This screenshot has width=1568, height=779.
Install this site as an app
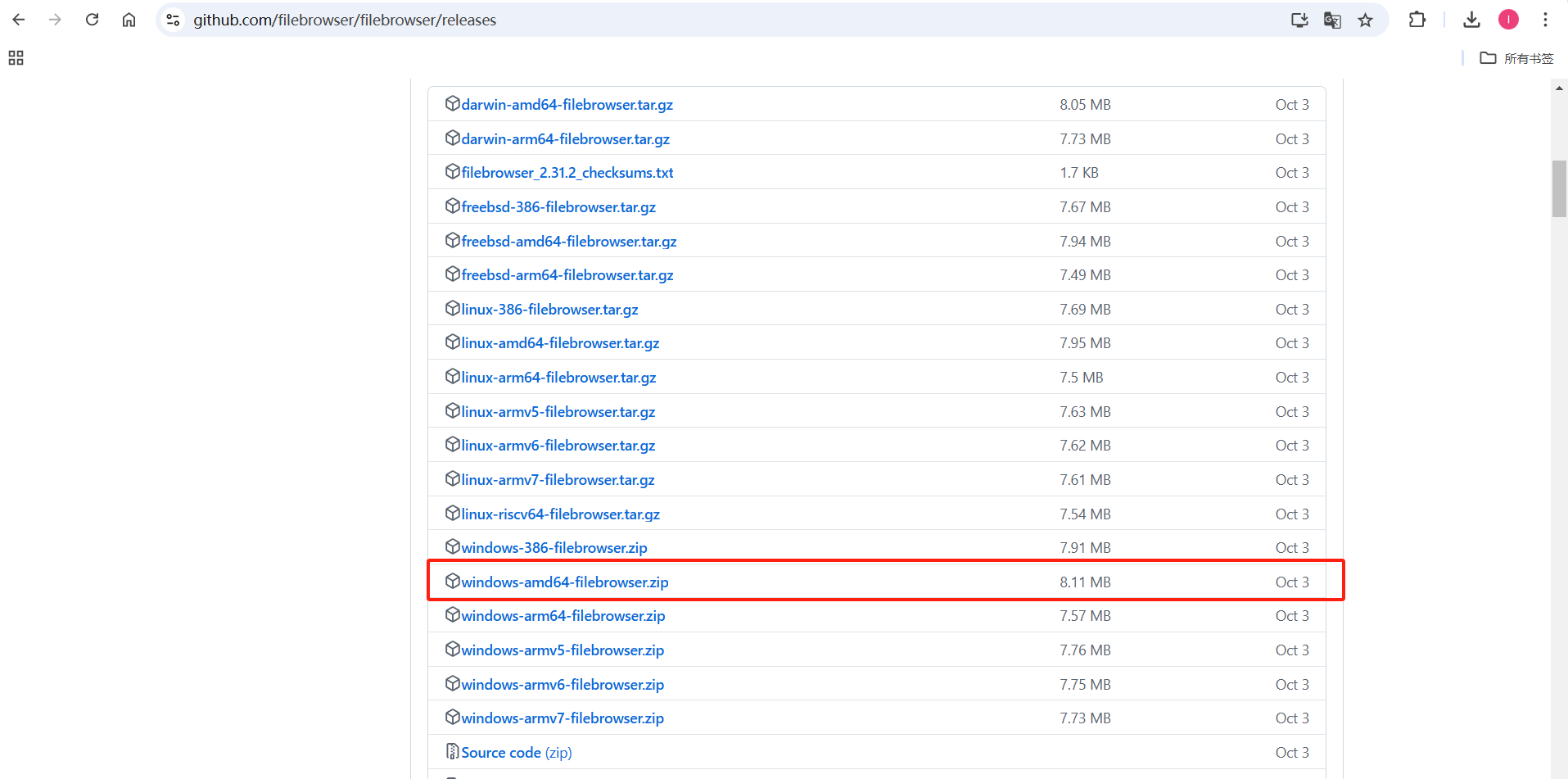pyautogui.click(x=1299, y=20)
